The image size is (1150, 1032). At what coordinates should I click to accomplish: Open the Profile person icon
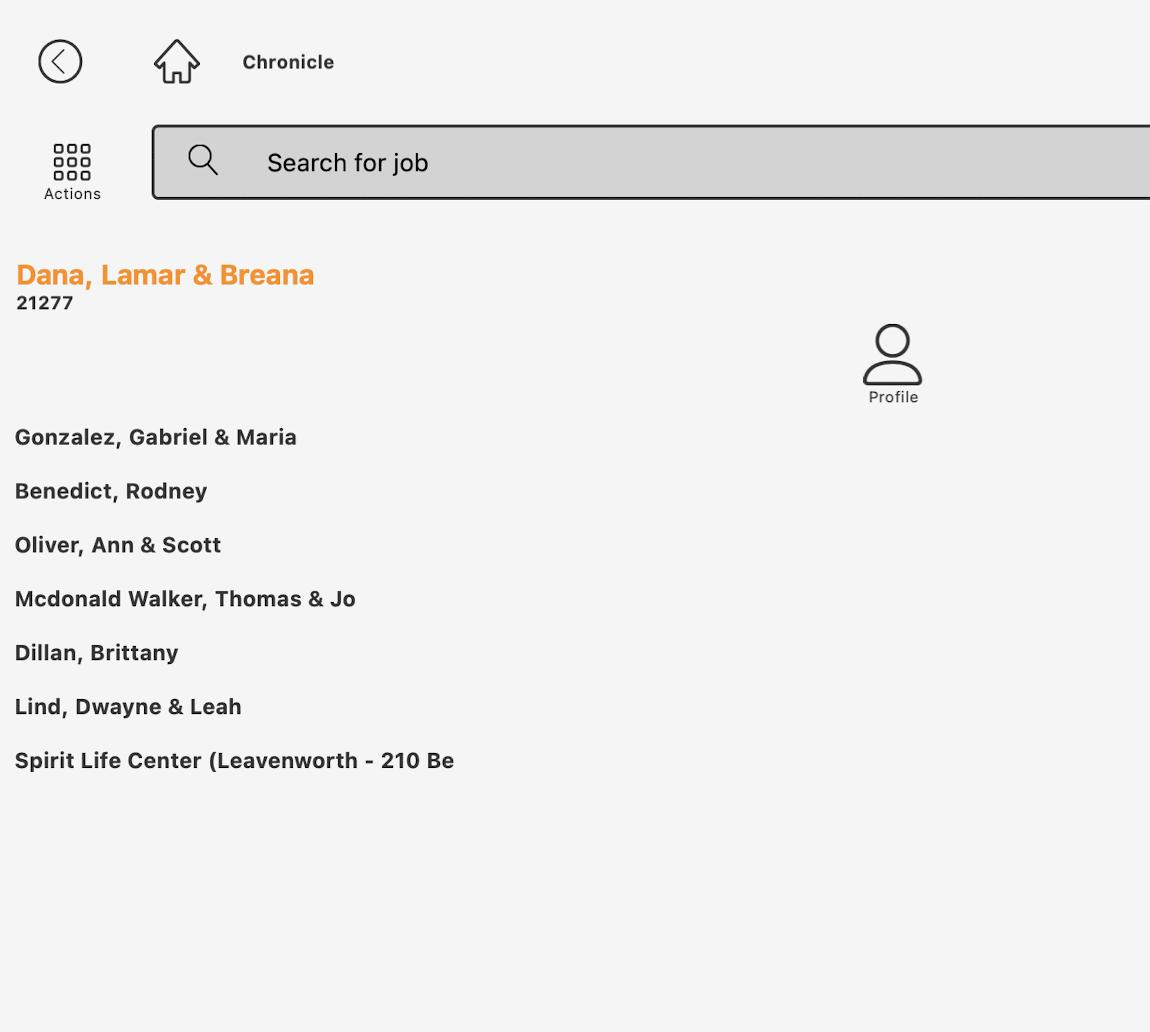point(892,354)
